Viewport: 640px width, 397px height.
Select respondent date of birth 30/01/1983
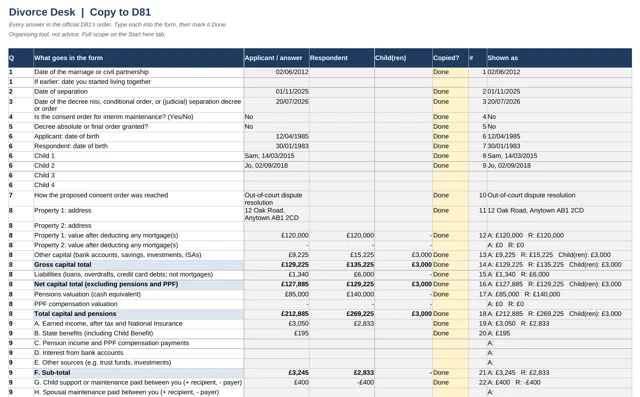pos(276,146)
